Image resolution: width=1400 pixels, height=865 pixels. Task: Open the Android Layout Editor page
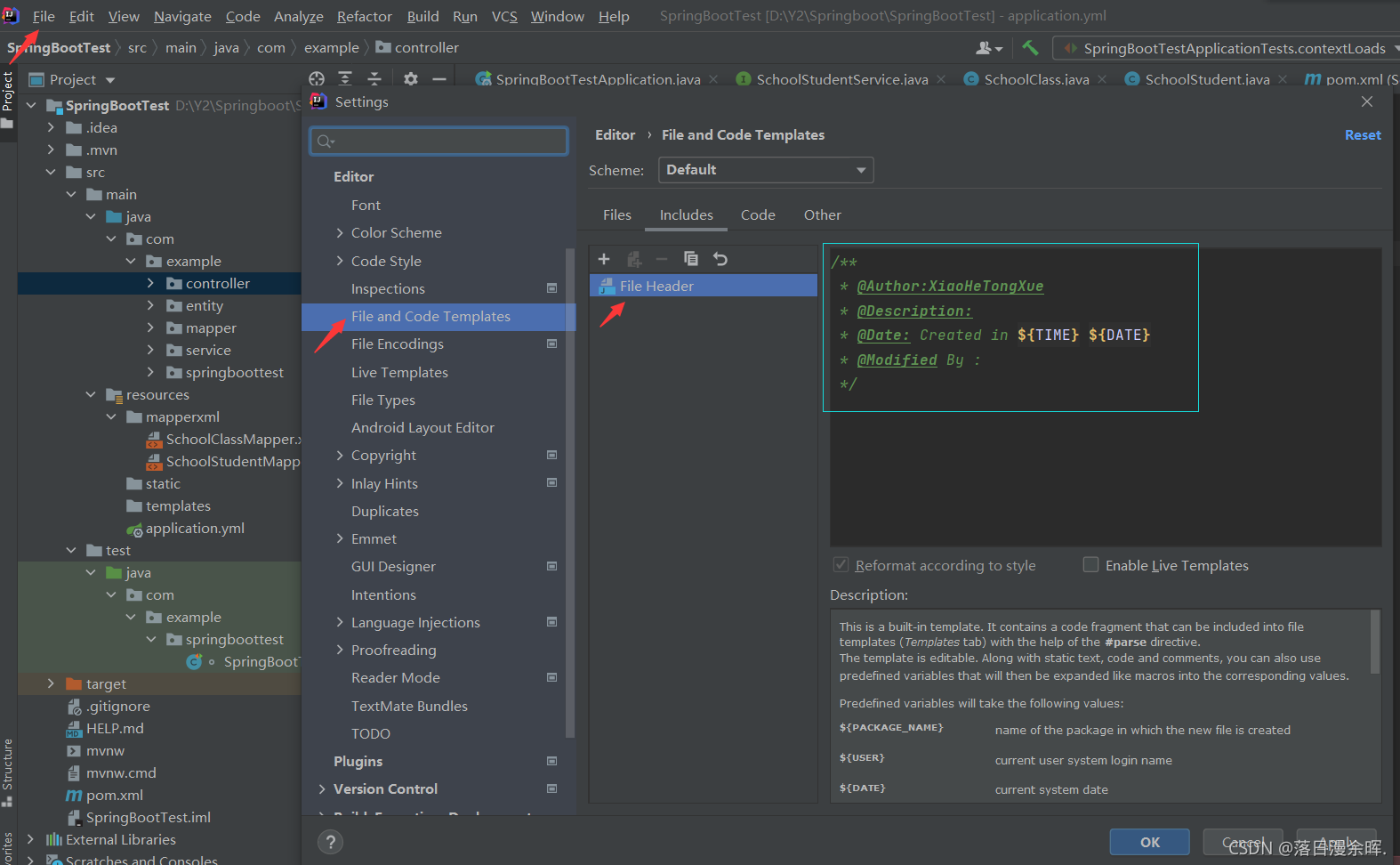coord(422,427)
